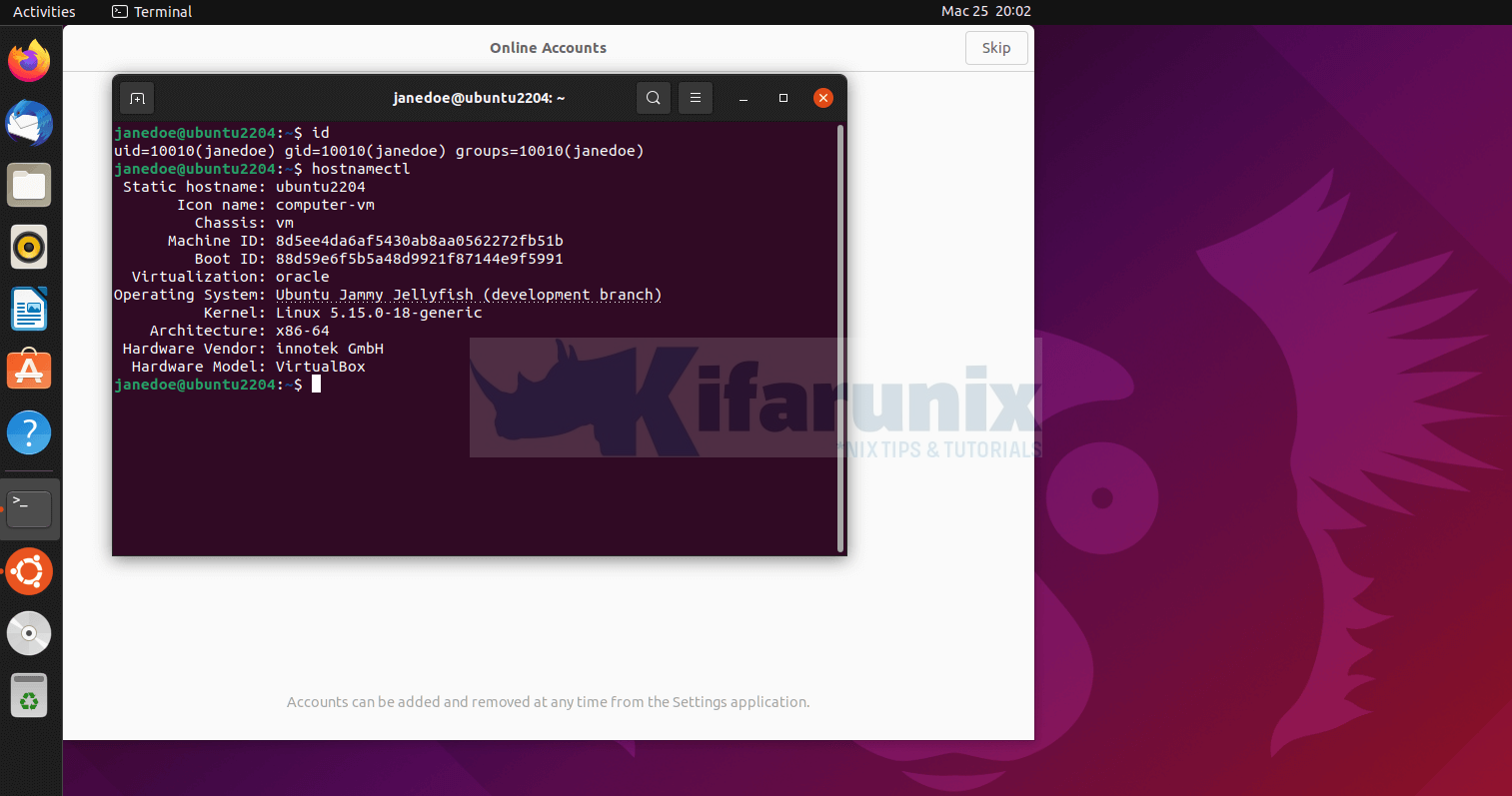The height and width of the screenshot is (796, 1512).
Task: Open the Ubuntu logo app in the dock
Action: click(29, 571)
